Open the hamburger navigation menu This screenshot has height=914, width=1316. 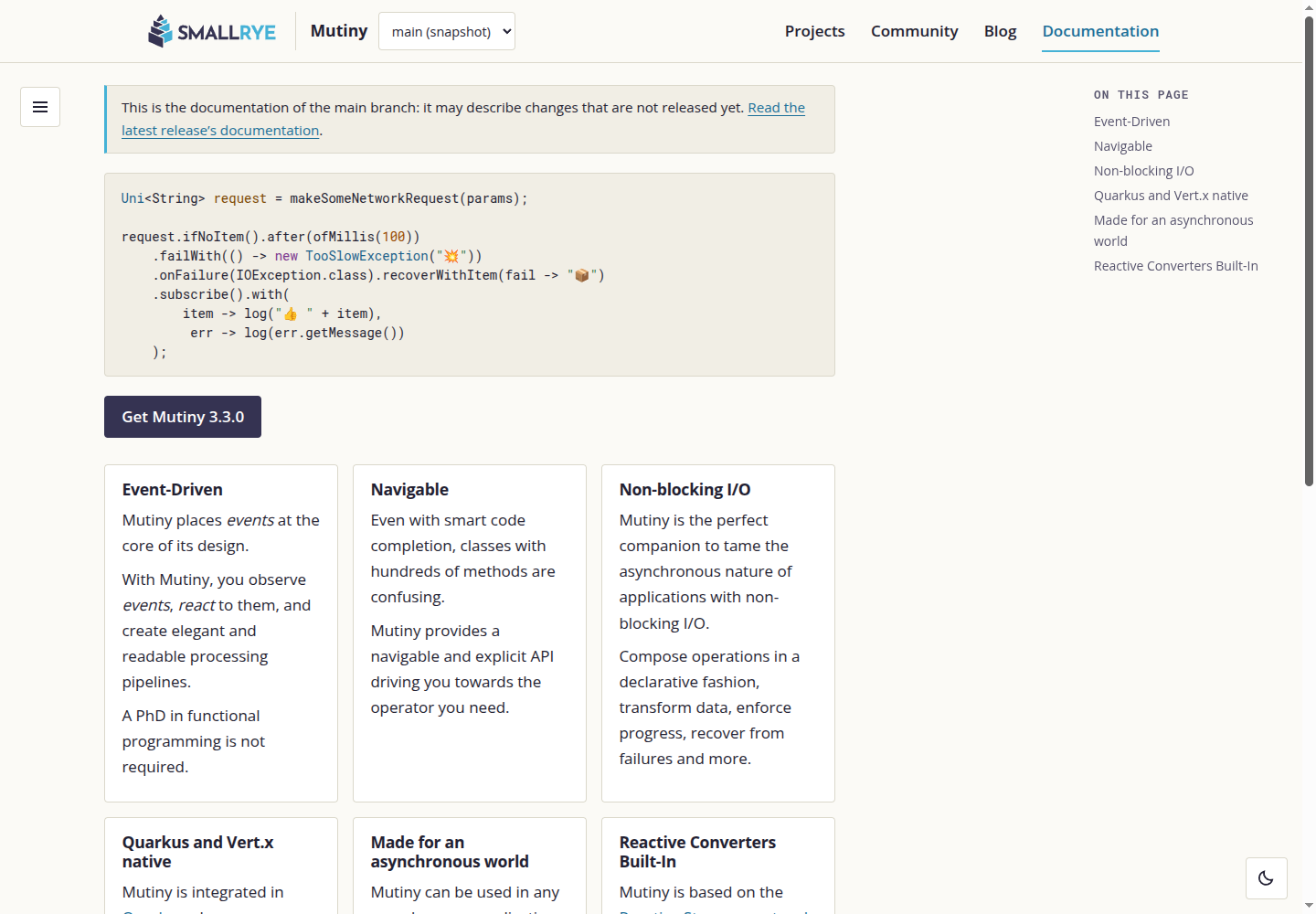pos(40,107)
